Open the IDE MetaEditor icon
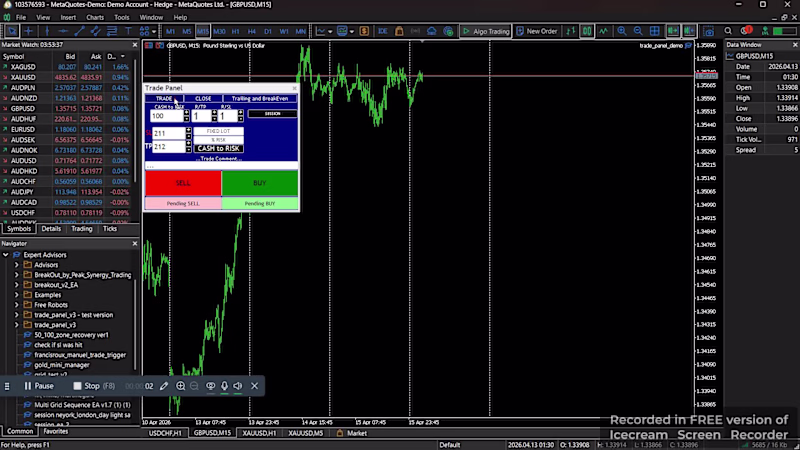 click(x=383, y=31)
